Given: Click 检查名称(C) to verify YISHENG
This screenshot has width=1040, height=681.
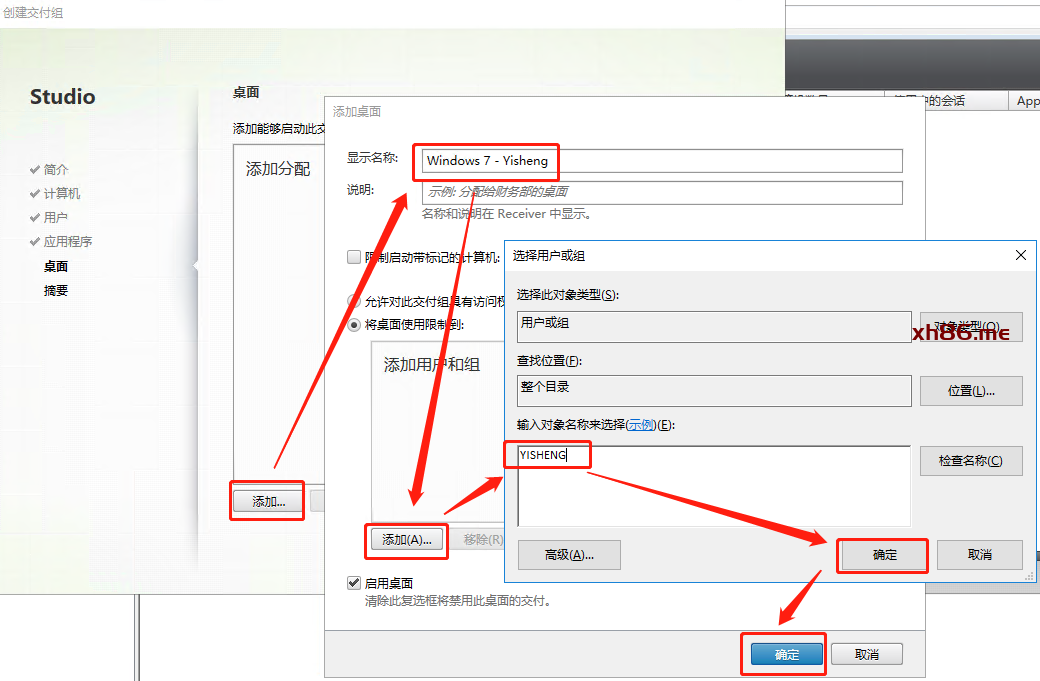Looking at the screenshot, I should 970,461.
